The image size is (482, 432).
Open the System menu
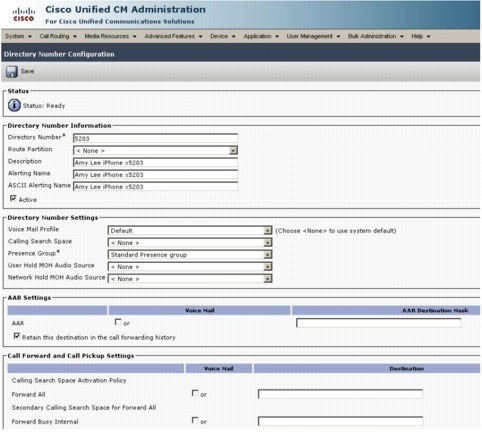click(18, 36)
